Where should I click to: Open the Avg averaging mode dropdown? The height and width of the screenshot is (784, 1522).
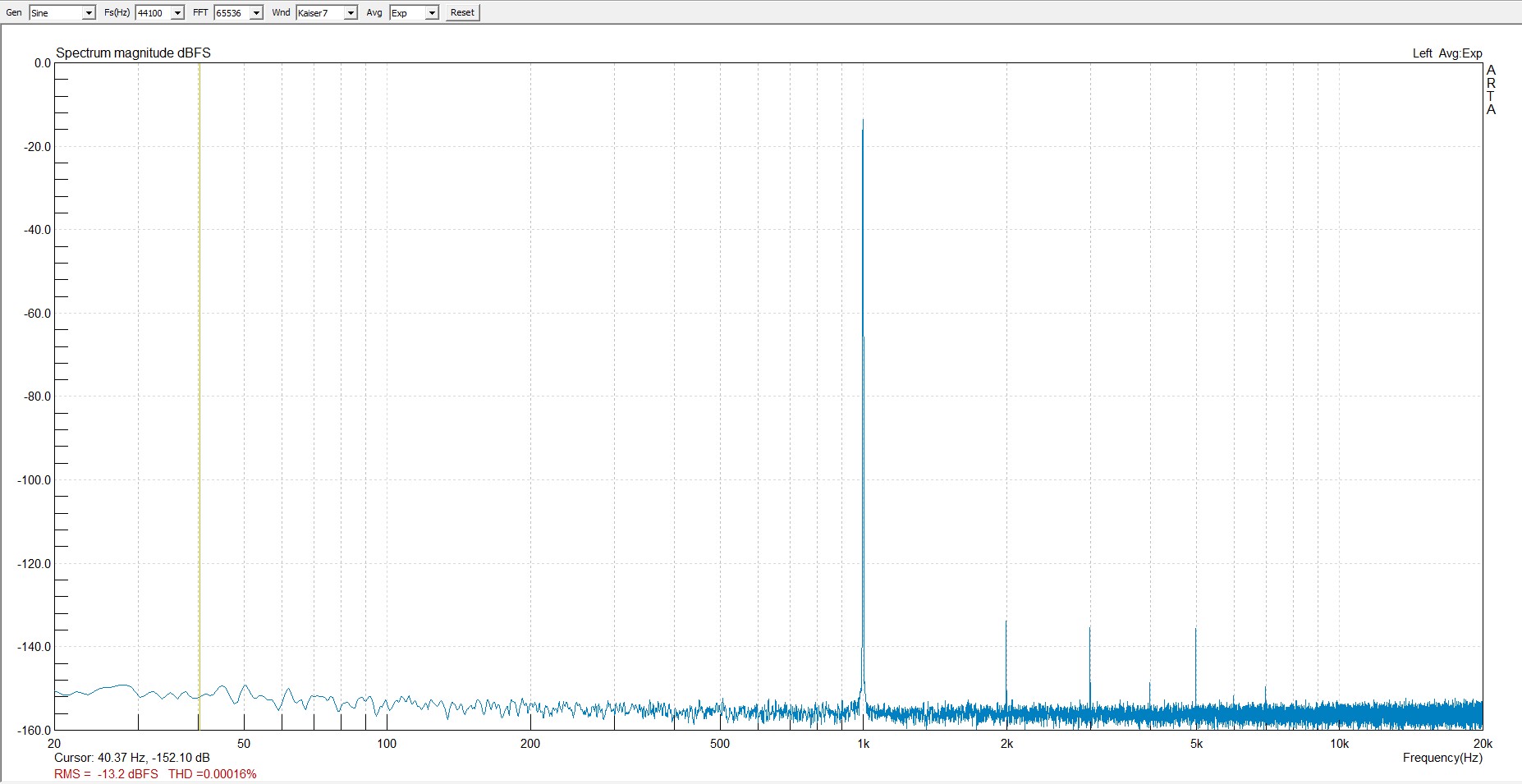click(x=414, y=13)
